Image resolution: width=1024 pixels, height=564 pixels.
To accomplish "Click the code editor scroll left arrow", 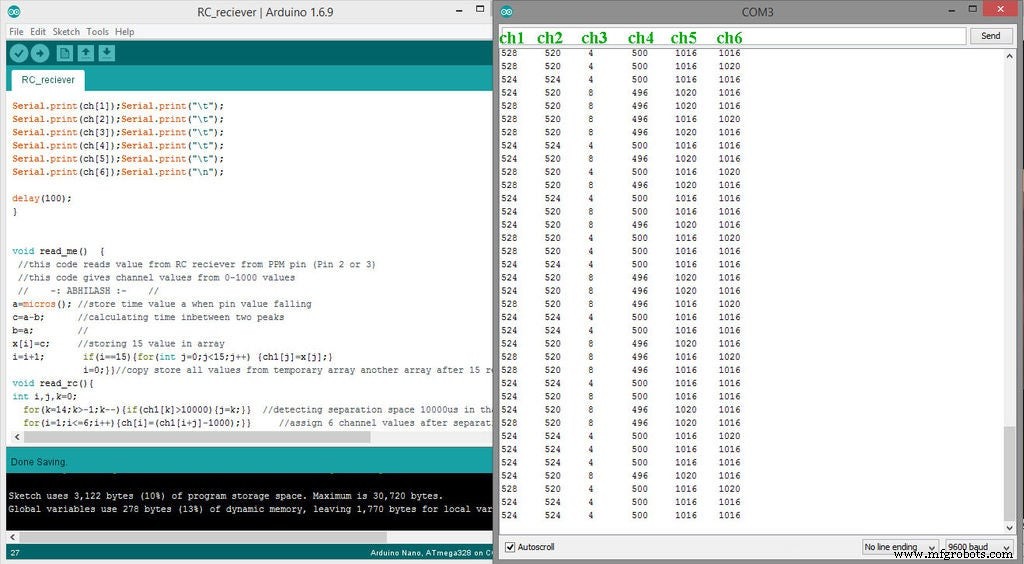I will pos(16,437).
